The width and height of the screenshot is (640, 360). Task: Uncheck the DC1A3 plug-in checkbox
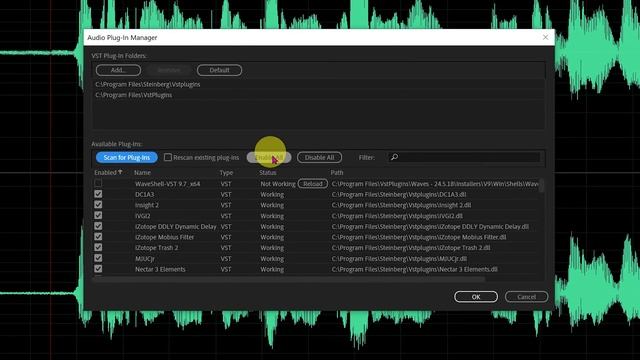pyautogui.click(x=98, y=194)
